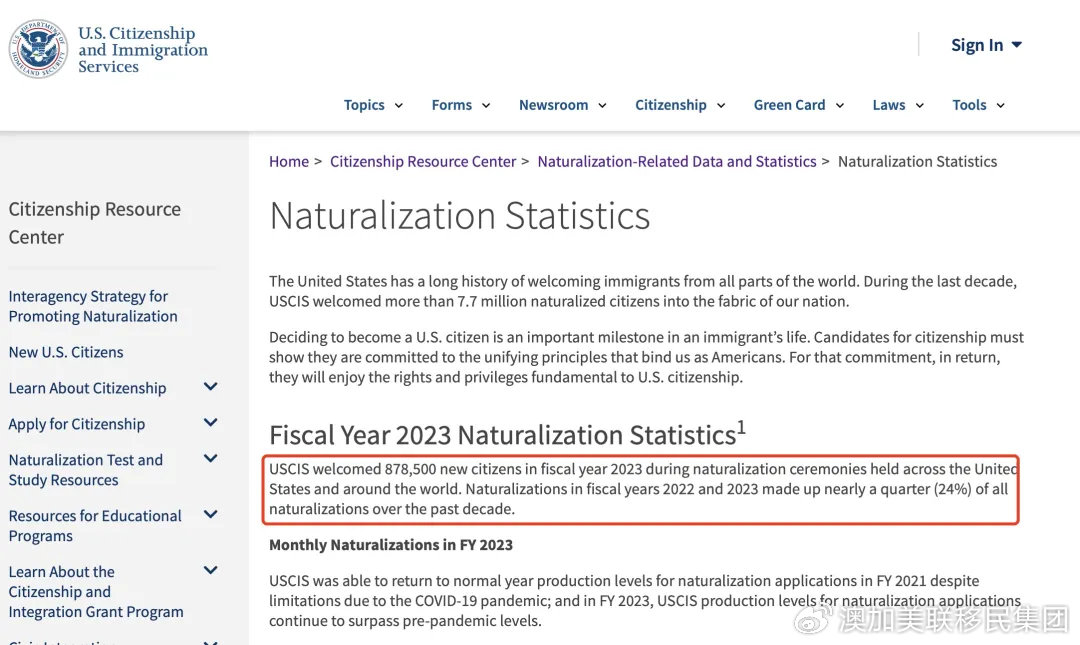Click the paragraph starting "USCIS was able to return"
The width and height of the screenshot is (1080, 645).
coord(645,601)
